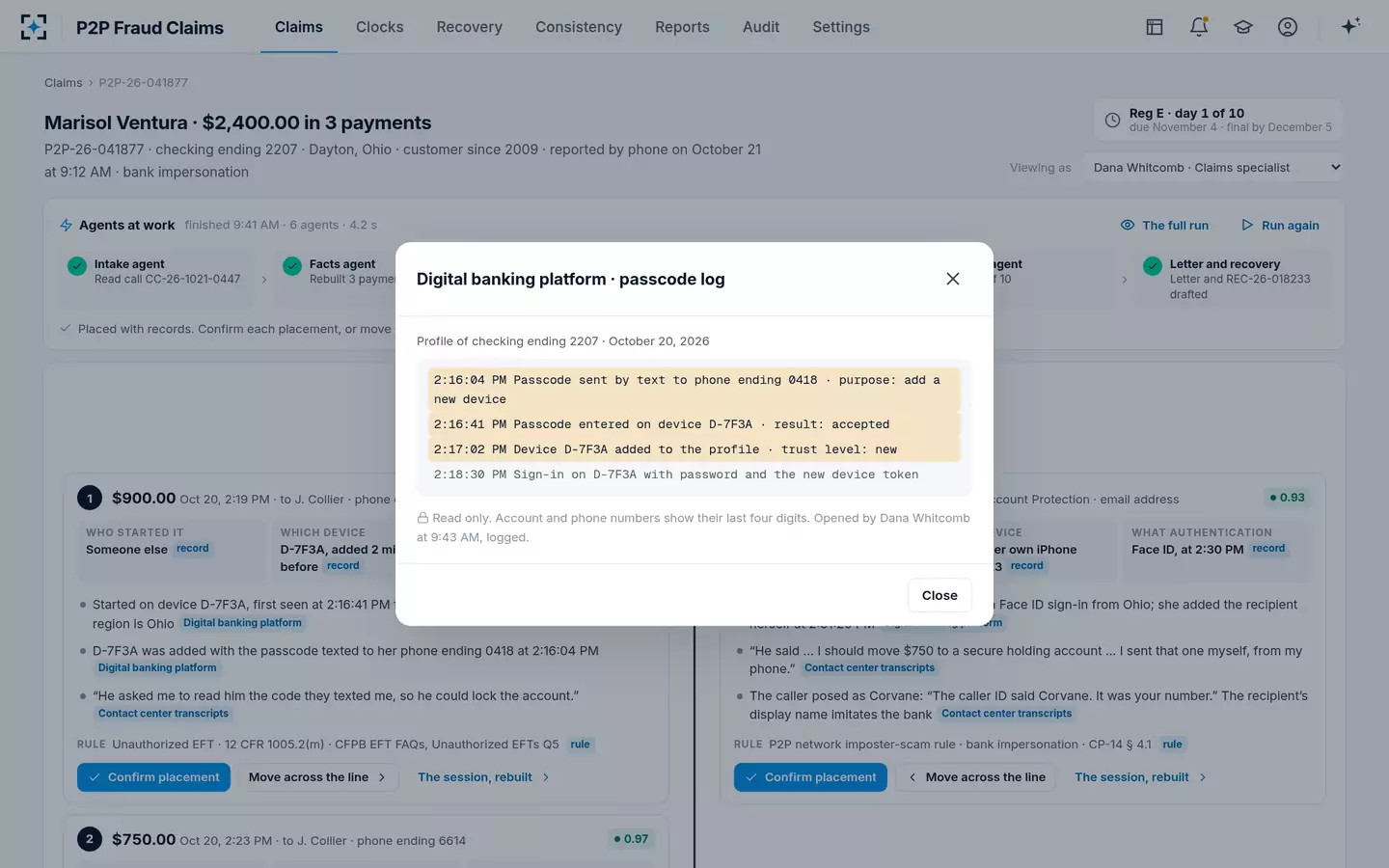Open Contact center transcripts under the code quote
This screenshot has height=868, width=1389.
tap(163, 714)
